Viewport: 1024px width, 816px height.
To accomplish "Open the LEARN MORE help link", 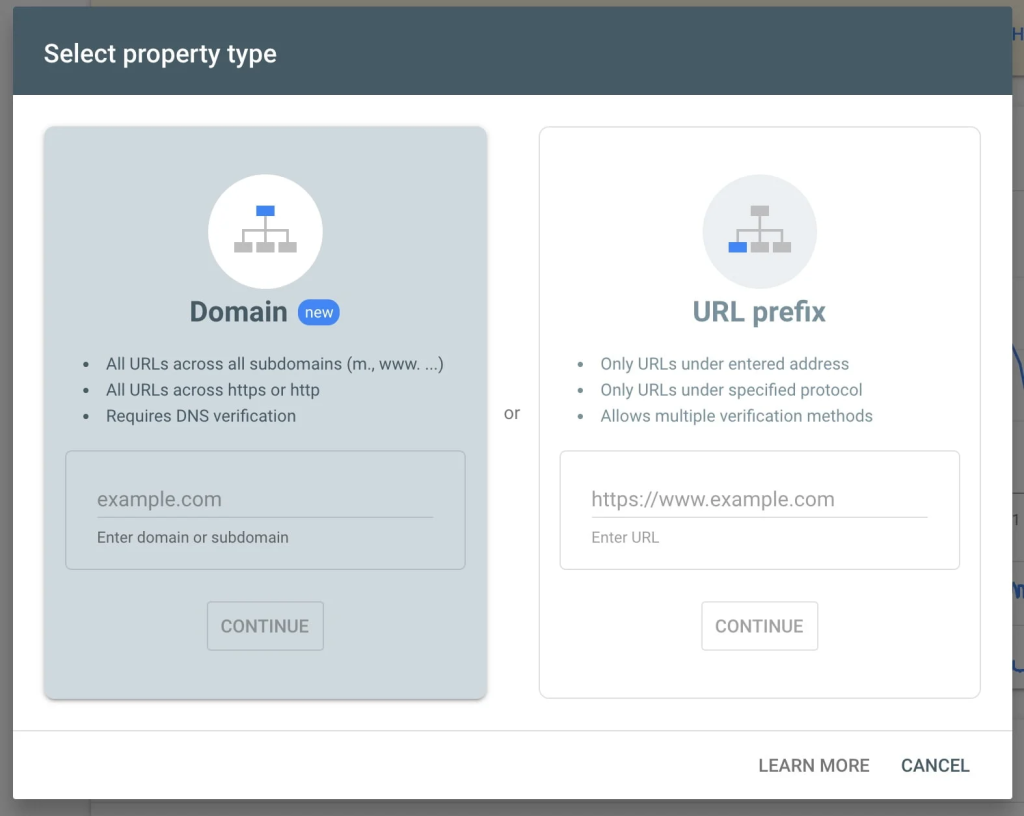I will pos(813,765).
